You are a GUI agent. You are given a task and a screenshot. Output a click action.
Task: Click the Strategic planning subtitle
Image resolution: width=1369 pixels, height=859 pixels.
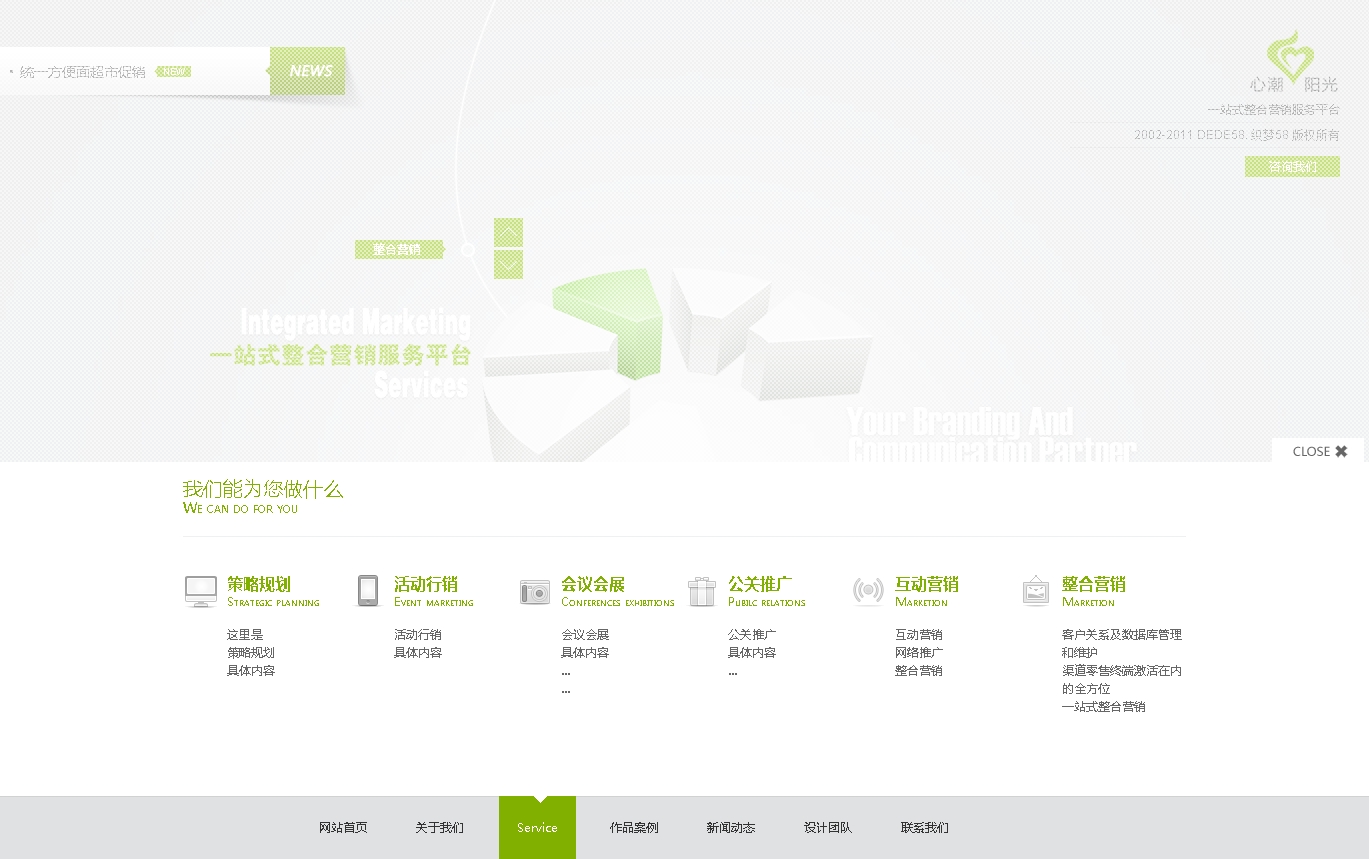273,602
